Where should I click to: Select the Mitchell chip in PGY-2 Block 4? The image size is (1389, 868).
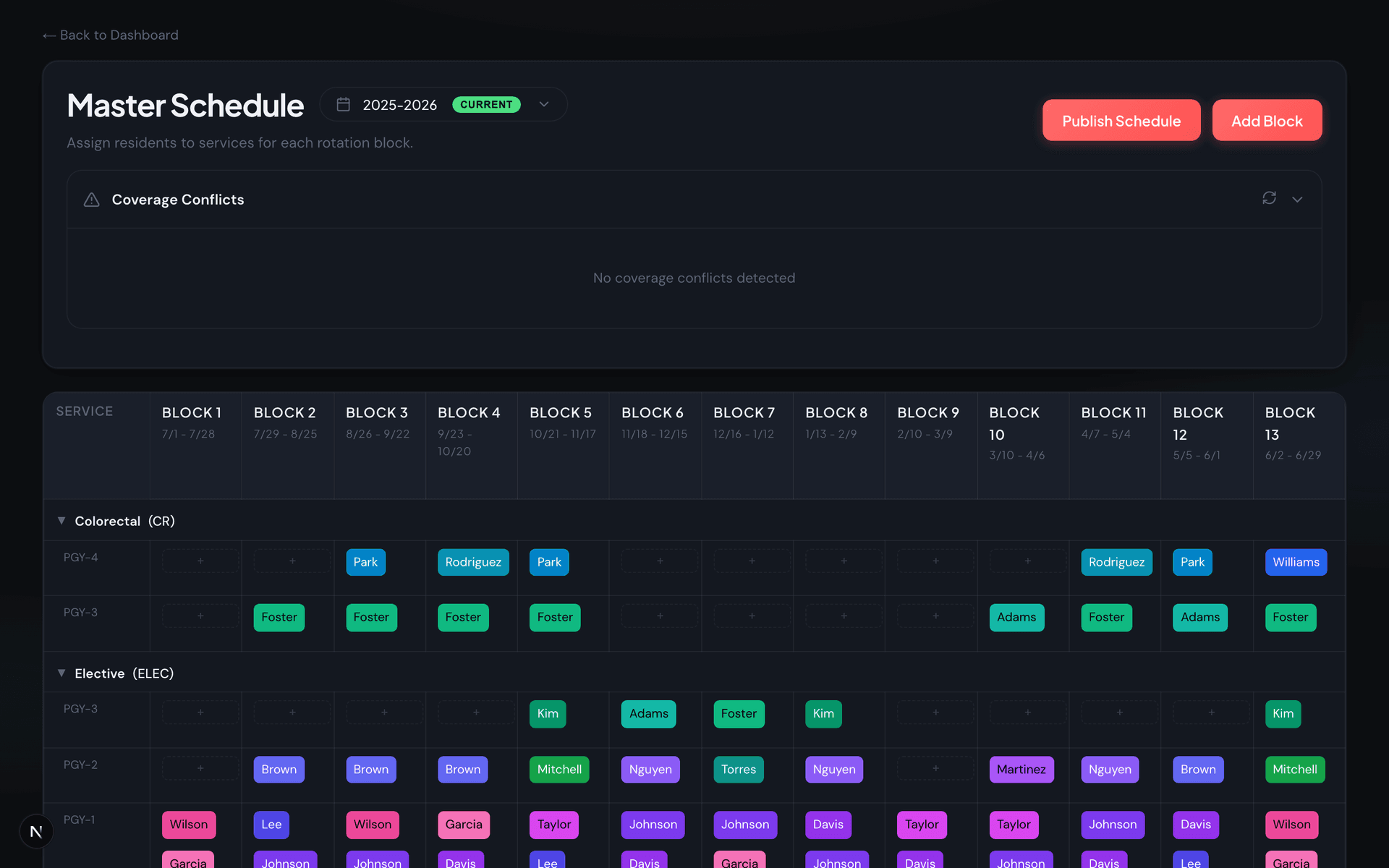click(559, 769)
